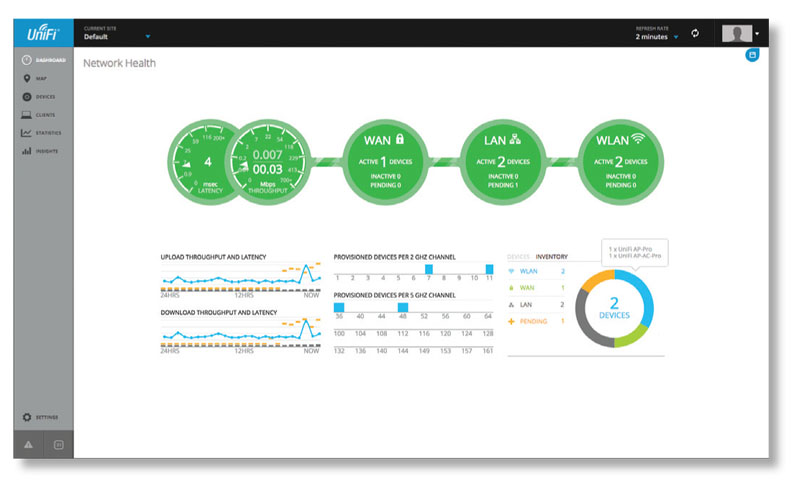Click the LAN inventory row network icon
Screen dimensions: 800x487
pos(511,304)
